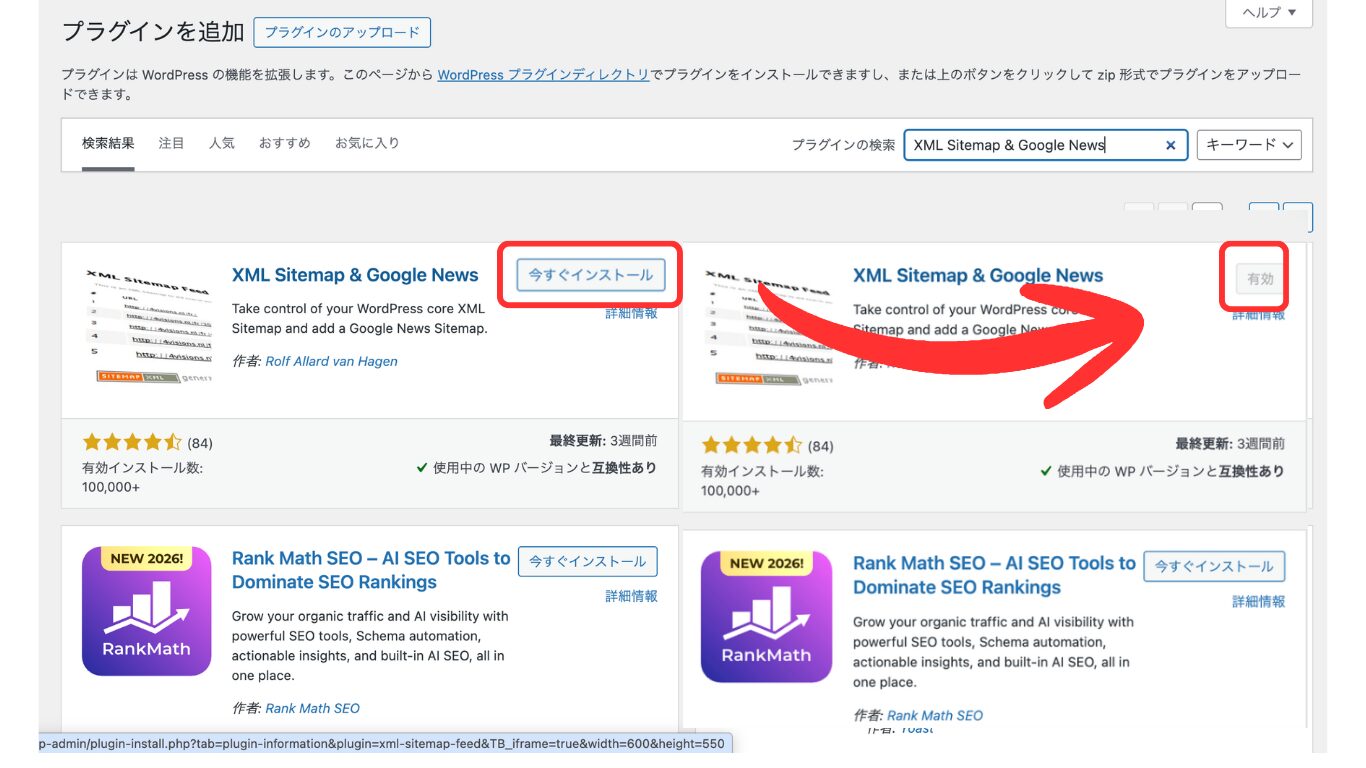Viewport: 1366px width, 768px height.
Task: Open the ヘルプ dropdown
Action: pos(1269,13)
